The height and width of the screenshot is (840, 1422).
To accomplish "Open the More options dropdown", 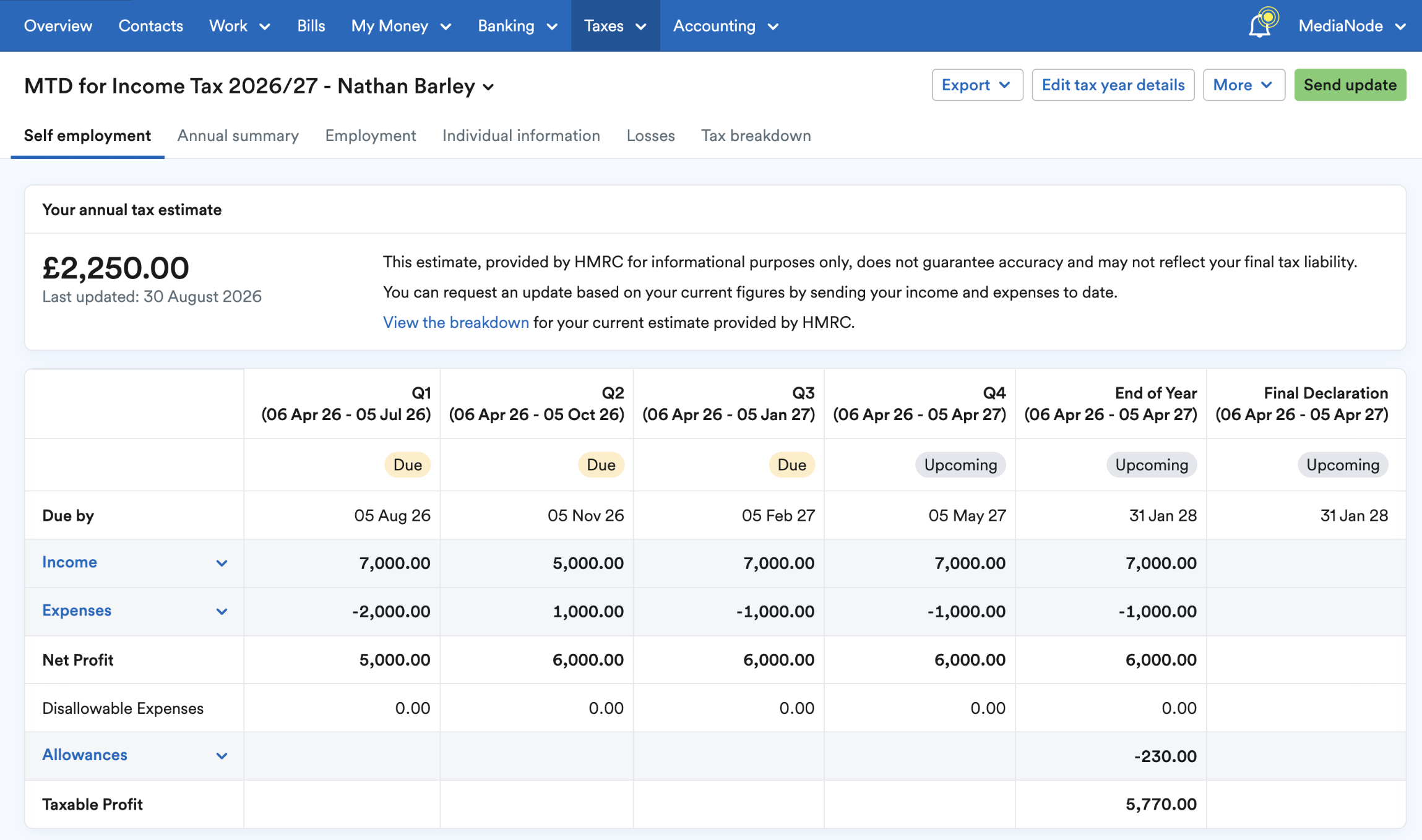I will pos(1243,85).
